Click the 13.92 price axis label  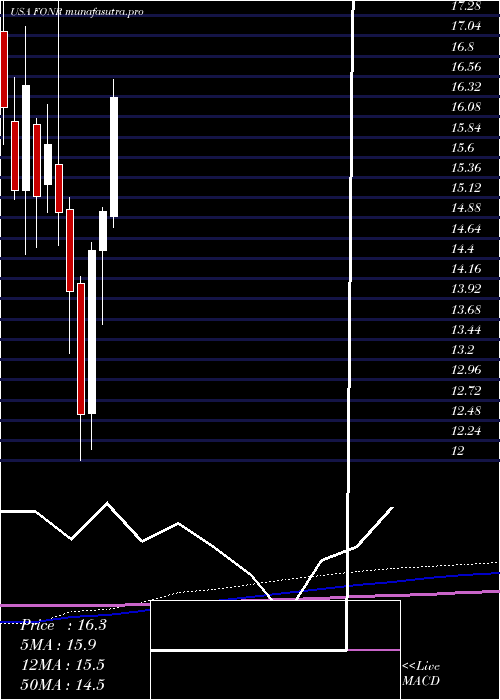[466, 289]
